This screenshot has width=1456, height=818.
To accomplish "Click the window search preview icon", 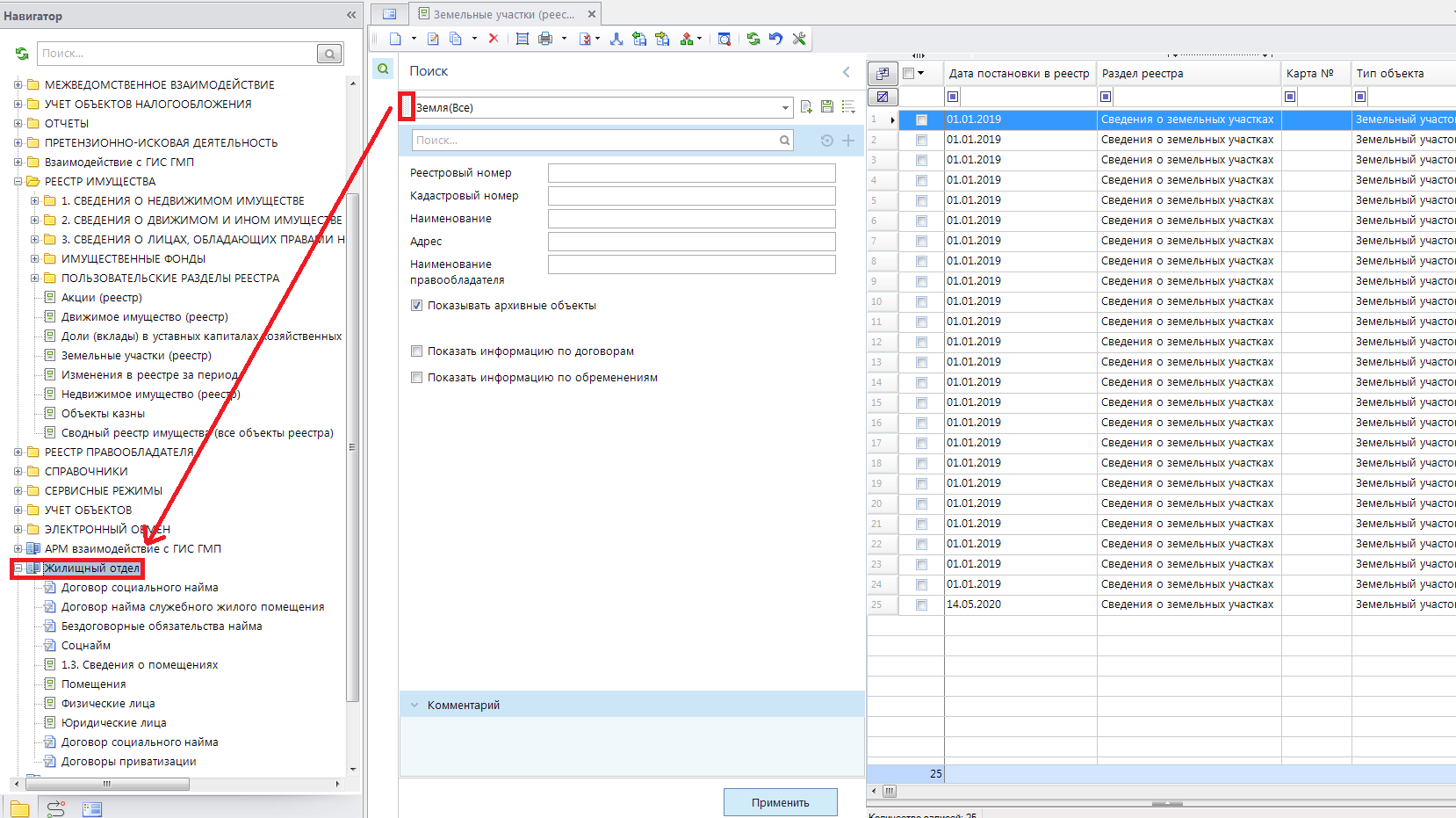I will (724, 39).
